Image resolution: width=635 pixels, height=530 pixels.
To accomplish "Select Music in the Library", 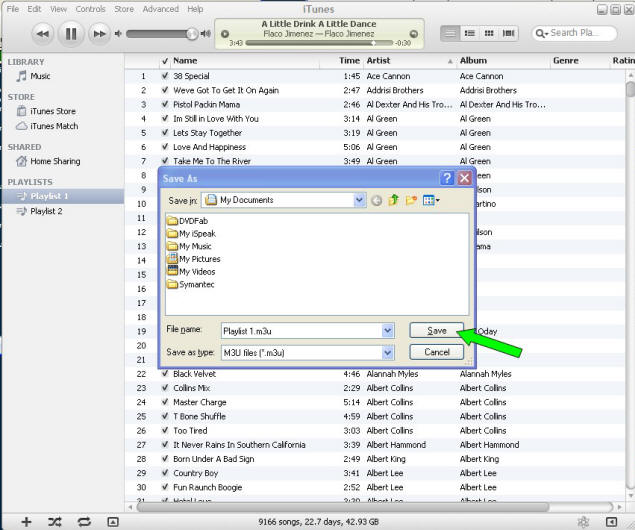I will coord(40,76).
